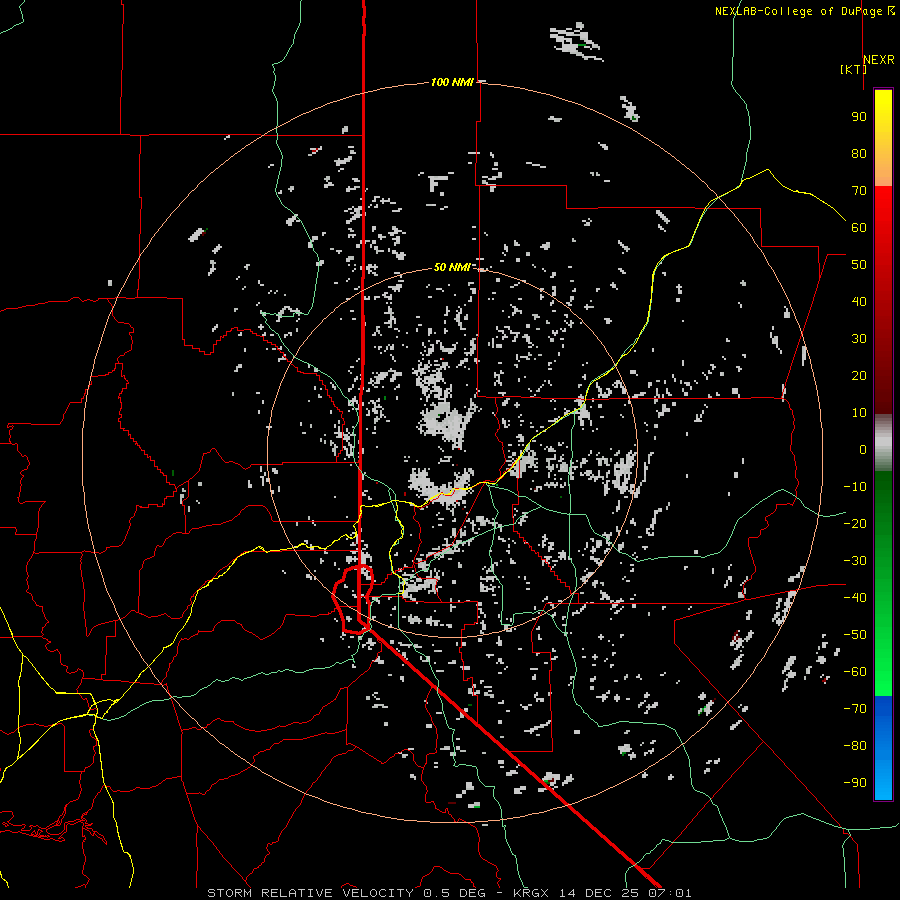This screenshot has width=900, height=900.
Task: Click the -20 value on the velocity scale
Action: click(855, 524)
